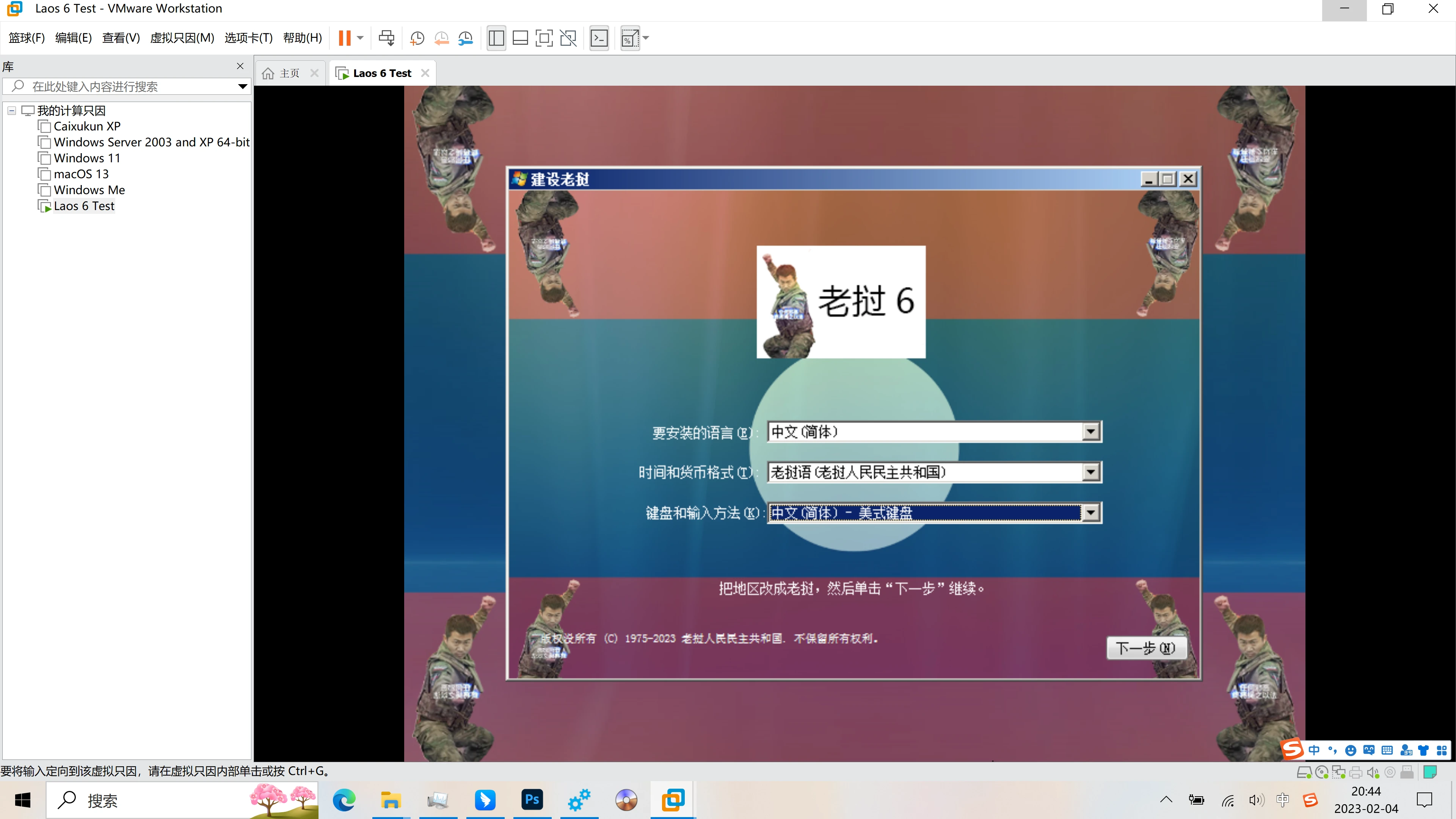1456x819 pixels.
Task: Open the 帮助(H) menu
Action: (303, 38)
